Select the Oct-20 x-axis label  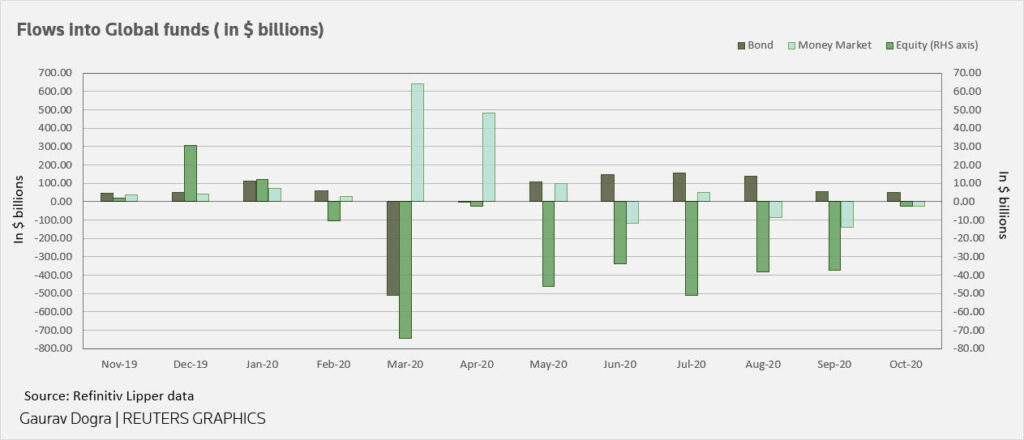tap(905, 365)
